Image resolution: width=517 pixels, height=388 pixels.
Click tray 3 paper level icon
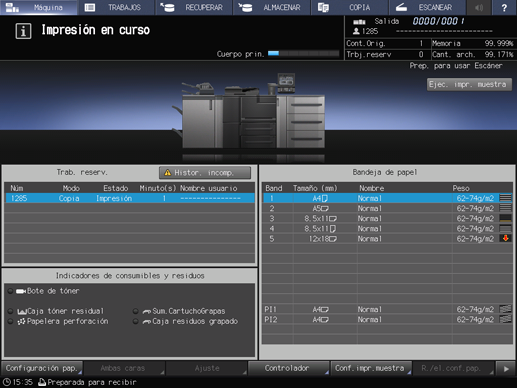click(x=505, y=218)
